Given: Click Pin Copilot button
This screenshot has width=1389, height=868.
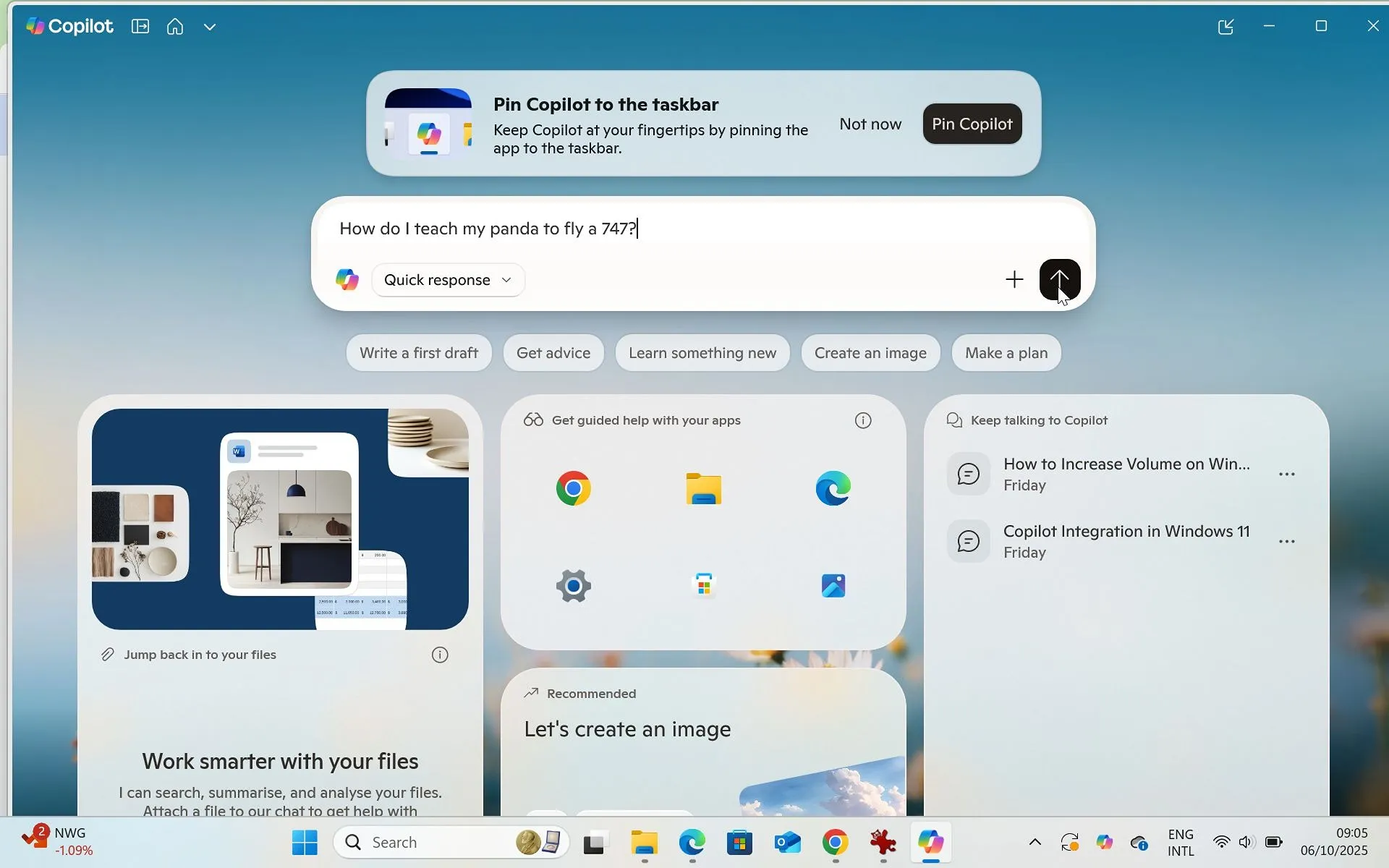Looking at the screenshot, I should click(x=972, y=124).
